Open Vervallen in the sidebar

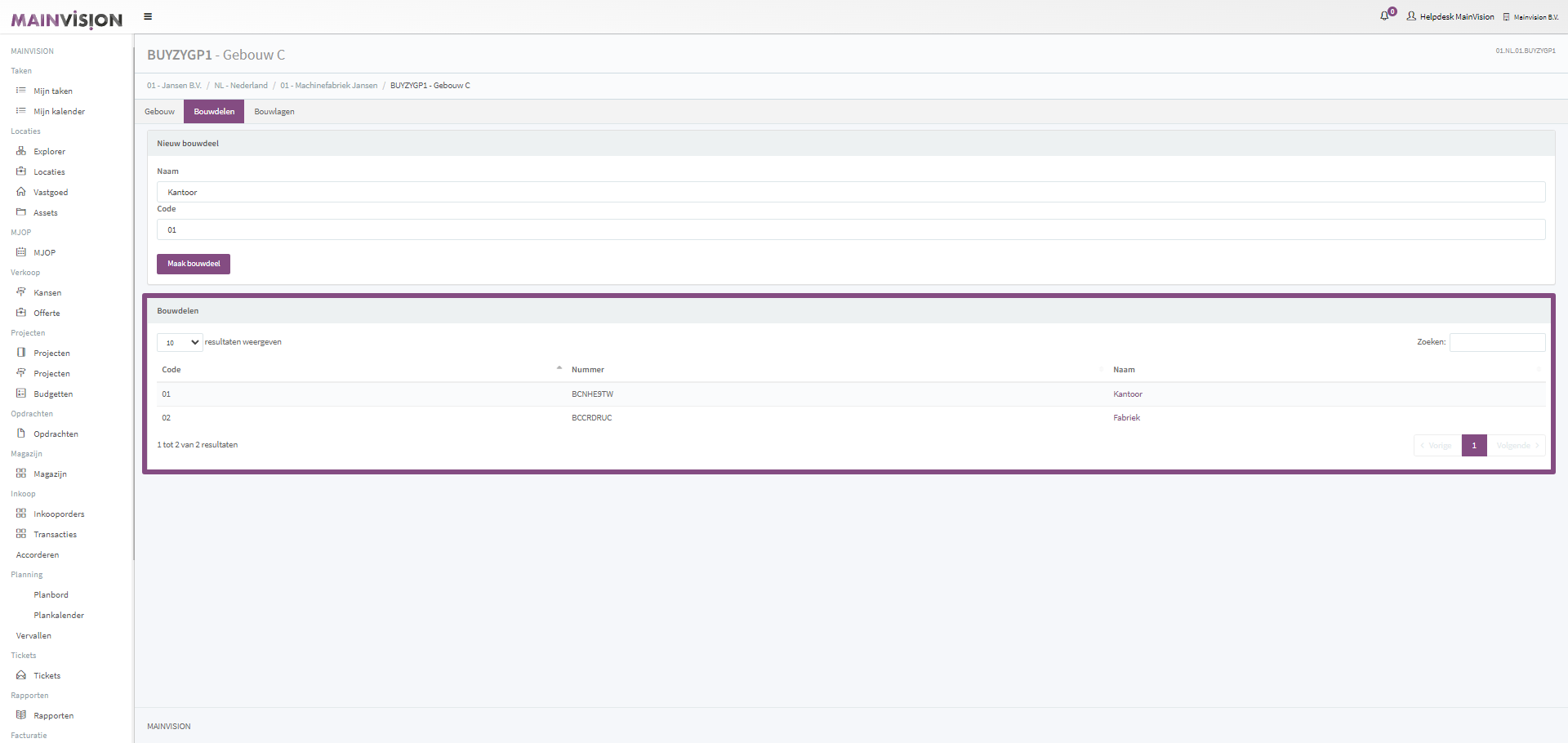pyautogui.click(x=33, y=636)
